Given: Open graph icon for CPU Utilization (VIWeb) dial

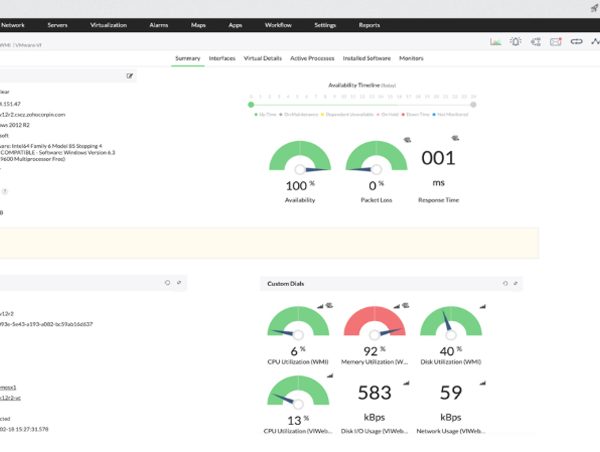Looking at the screenshot, I should [x=330, y=376].
